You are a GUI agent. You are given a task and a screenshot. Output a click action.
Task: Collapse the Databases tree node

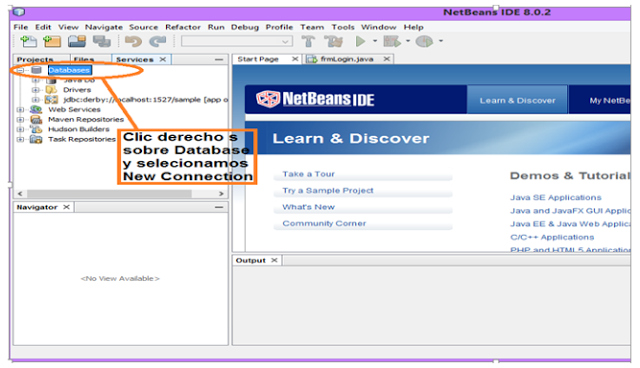20,70
